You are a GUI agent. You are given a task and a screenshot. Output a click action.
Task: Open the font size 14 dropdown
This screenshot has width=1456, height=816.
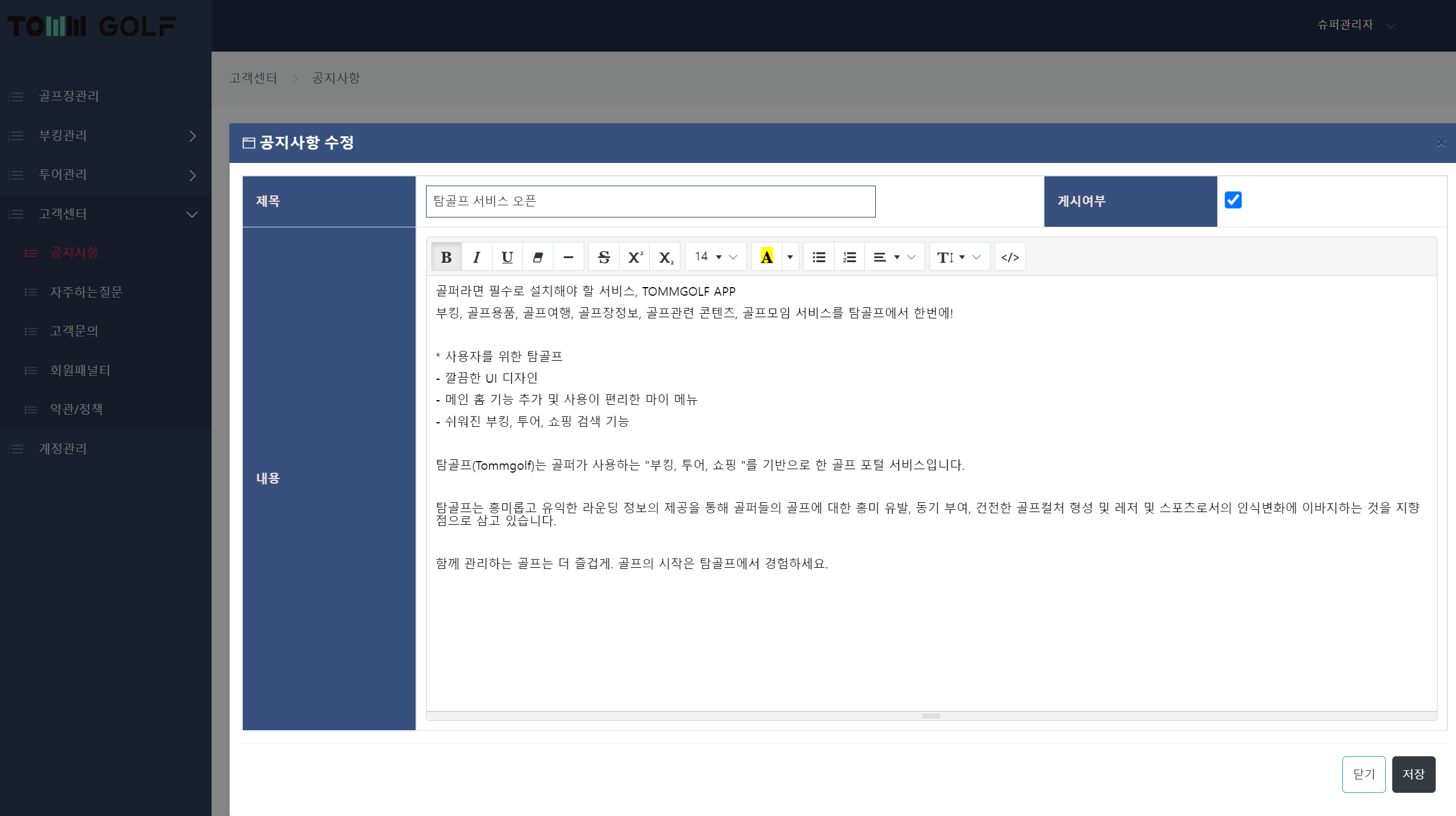click(715, 257)
